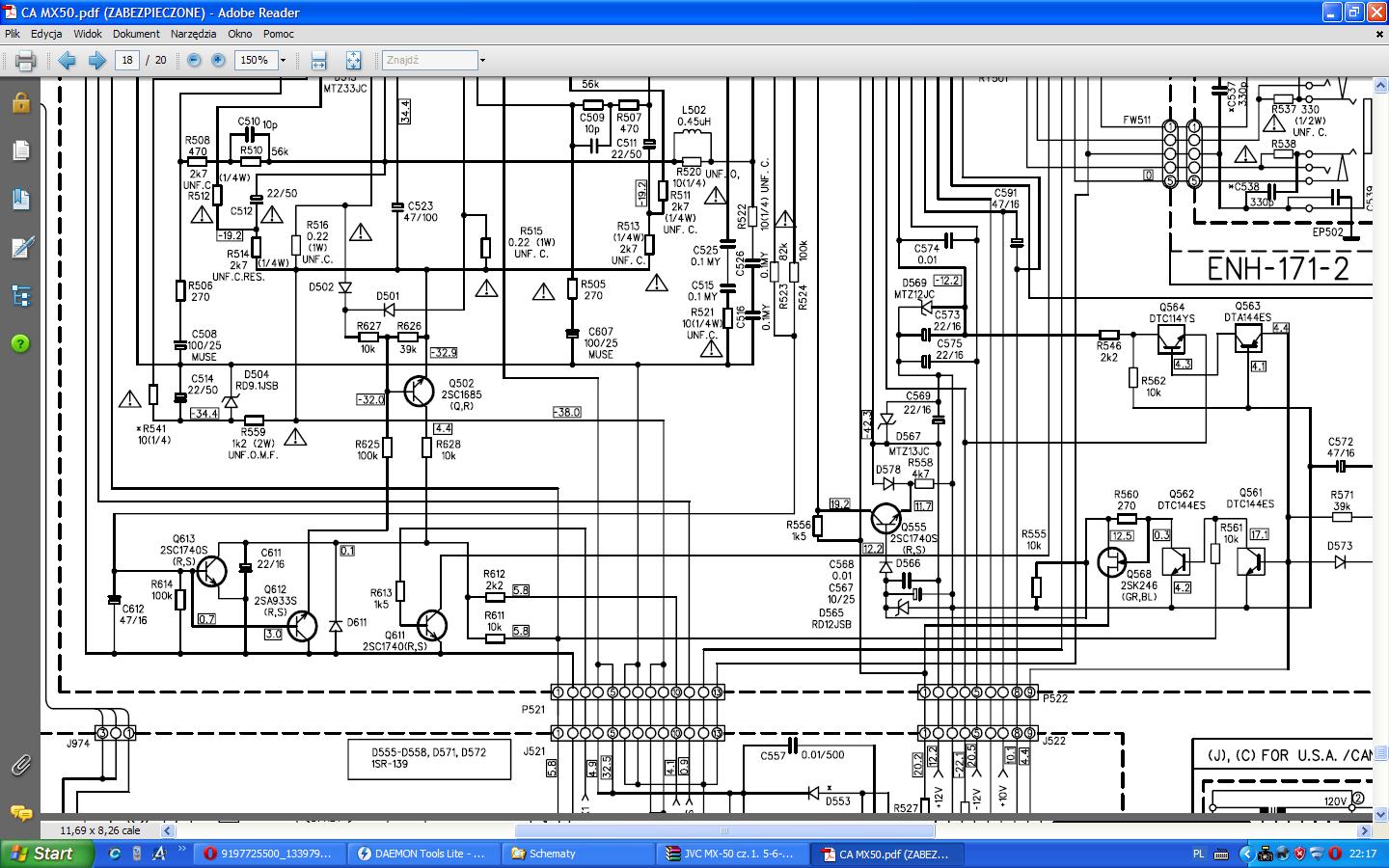
Task: Select the fit-width scrolling page icon
Action: 319,61
